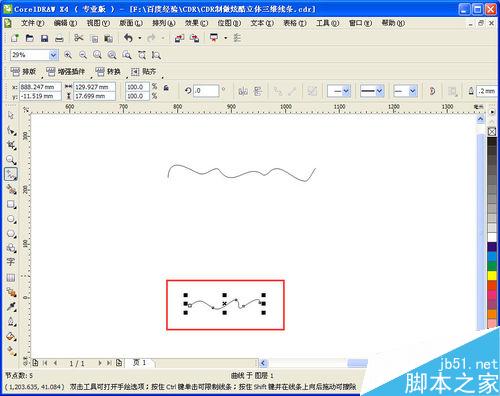Select the Pick tool in toolbox

coord(11,115)
